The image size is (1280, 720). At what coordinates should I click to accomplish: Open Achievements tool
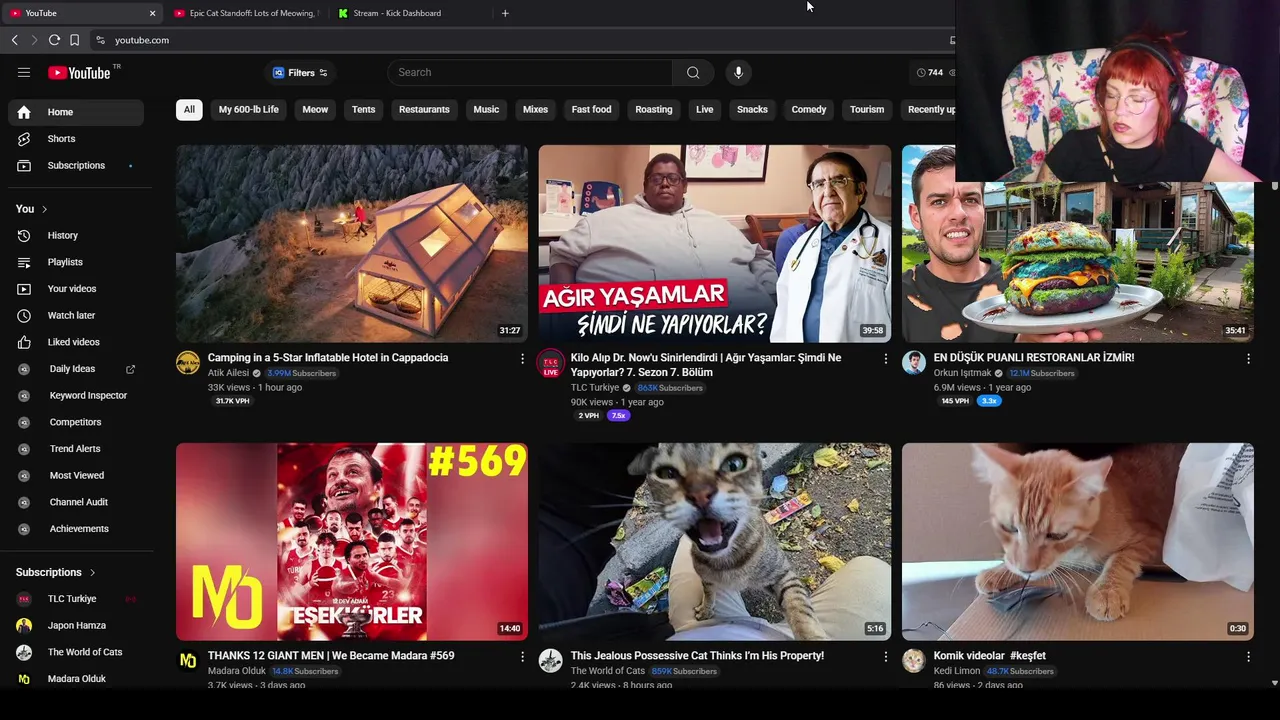point(76,528)
